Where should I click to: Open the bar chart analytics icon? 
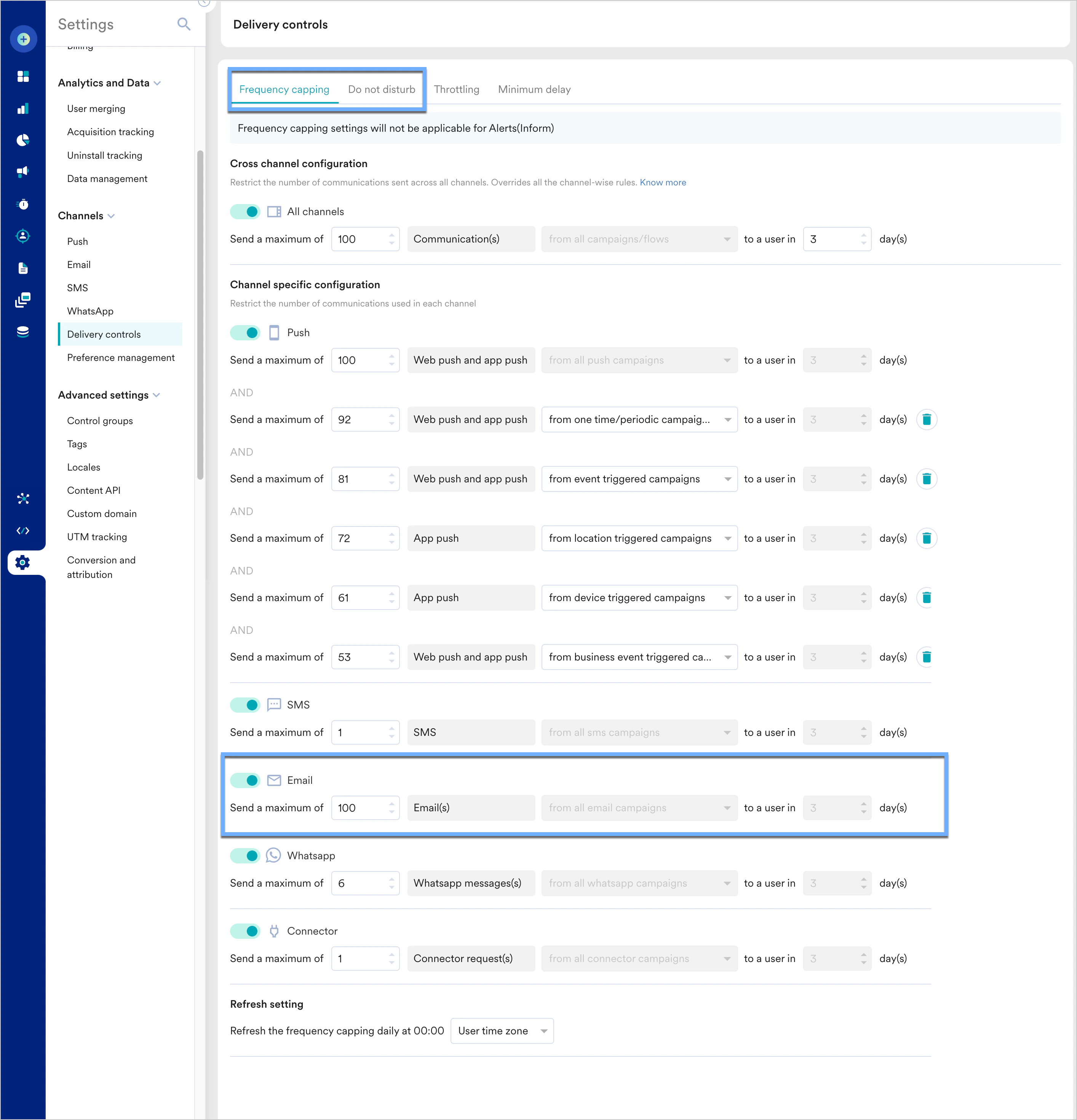(23, 108)
